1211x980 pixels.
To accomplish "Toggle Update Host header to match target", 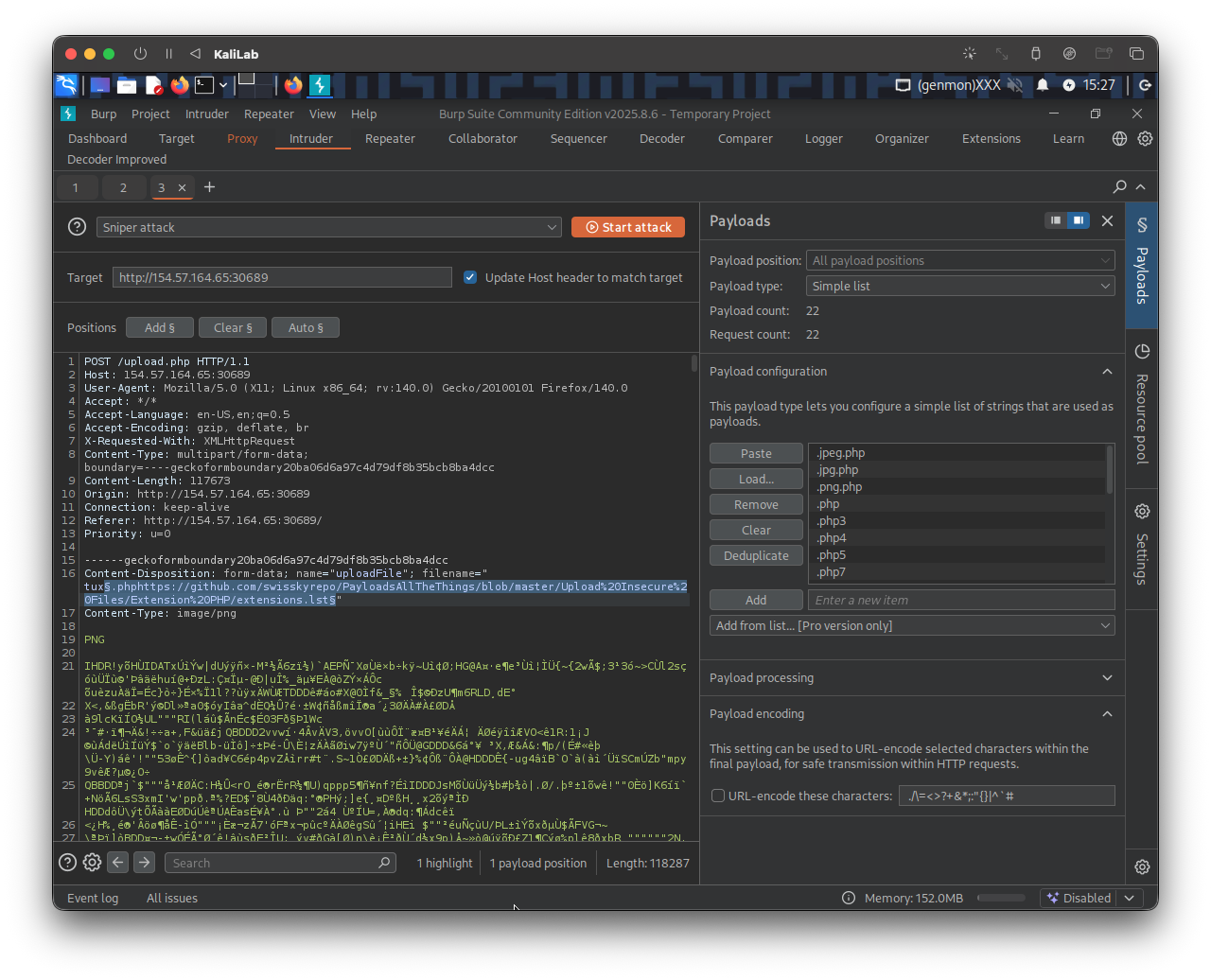I will (470, 277).
